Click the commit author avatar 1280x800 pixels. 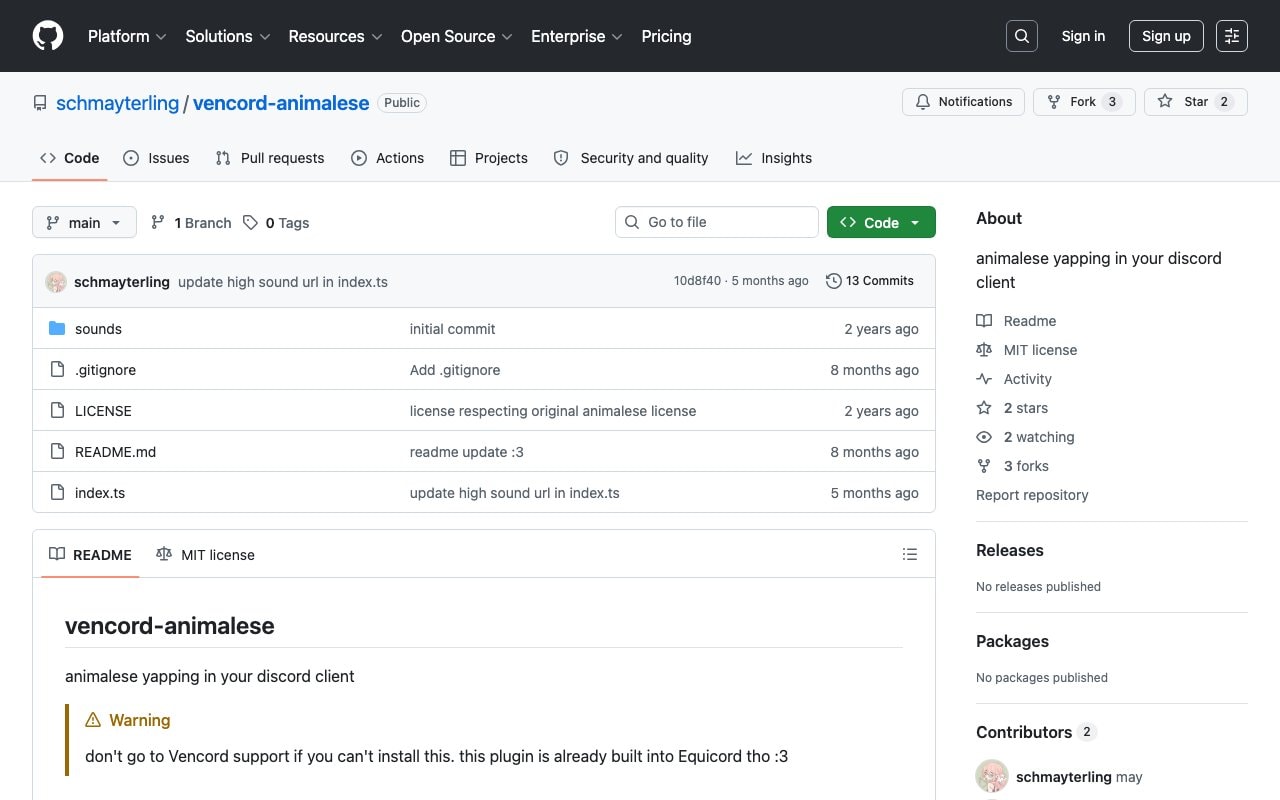pyautogui.click(x=56, y=282)
